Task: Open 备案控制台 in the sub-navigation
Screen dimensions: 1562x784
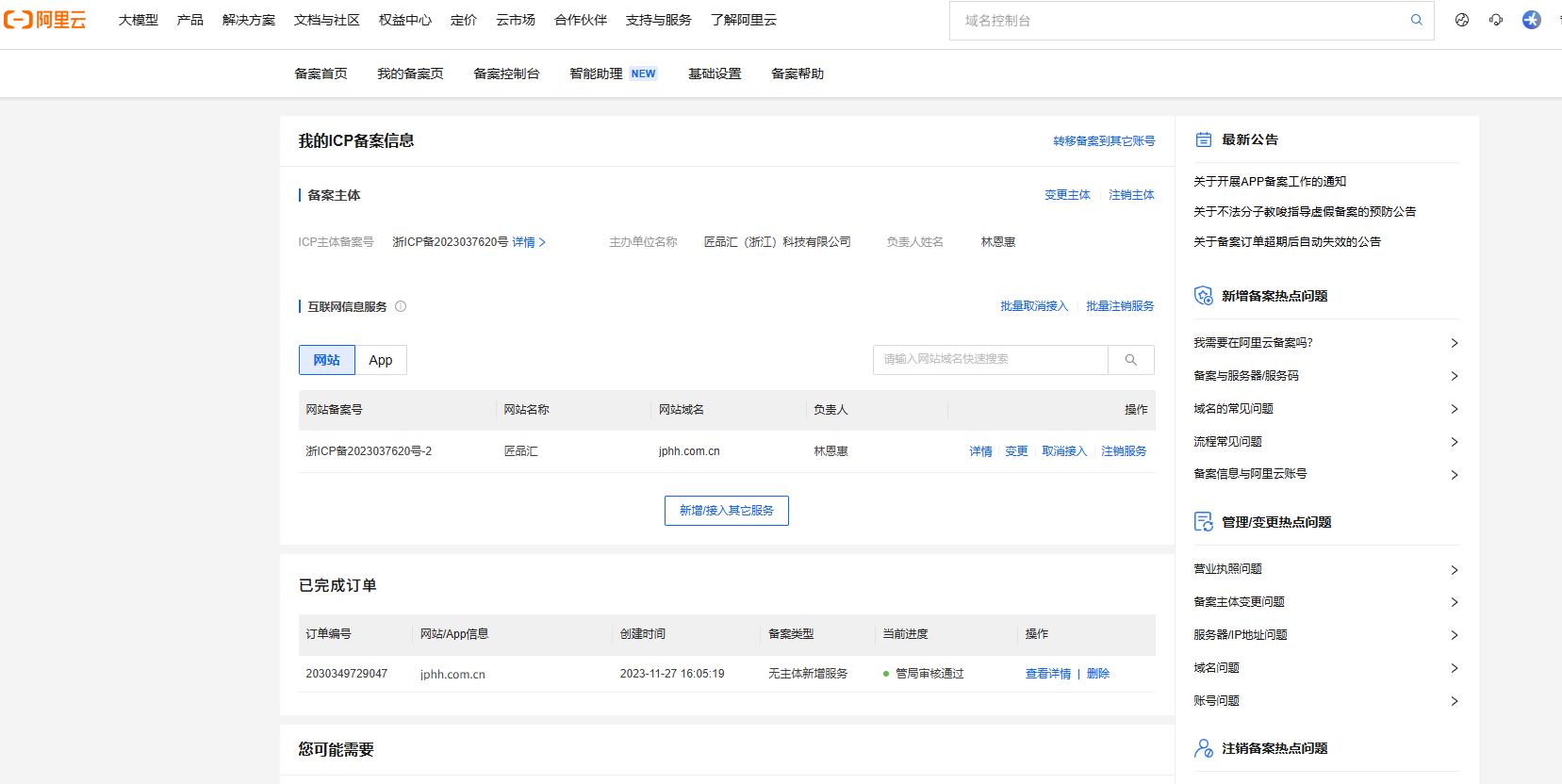Action: pyautogui.click(x=506, y=73)
